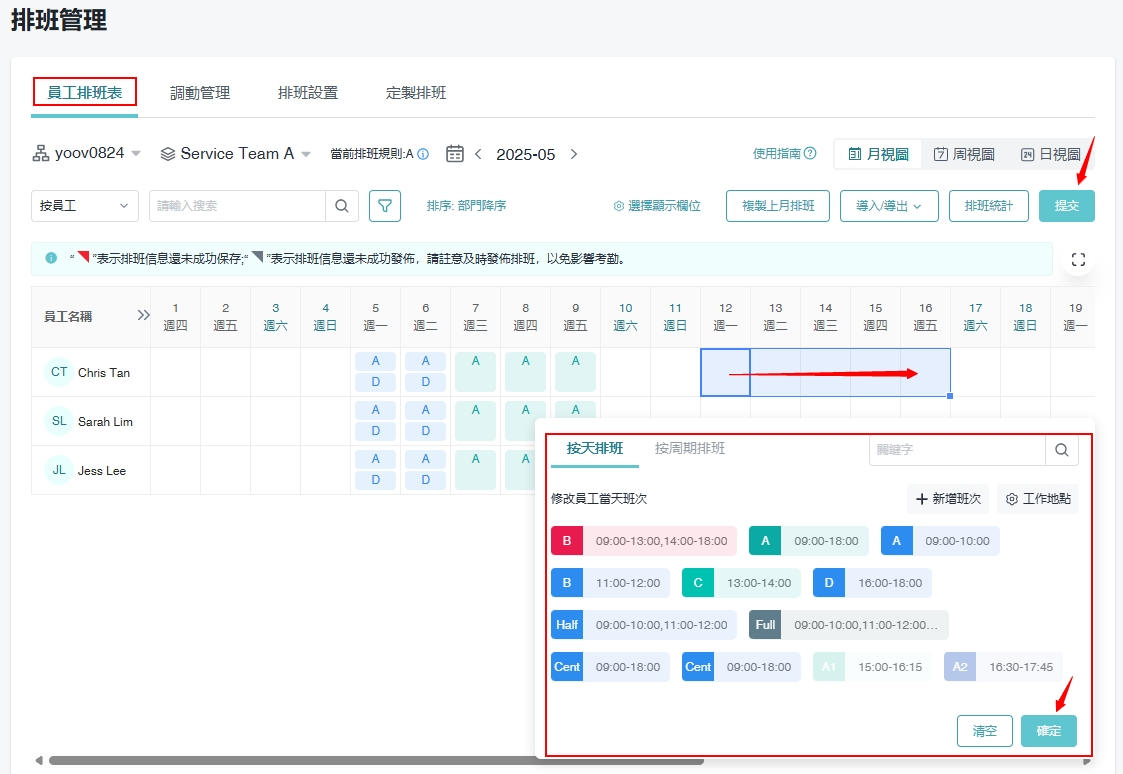The image size is (1123, 774).
Task: Switch to 周視圖 week view
Action: coord(964,154)
